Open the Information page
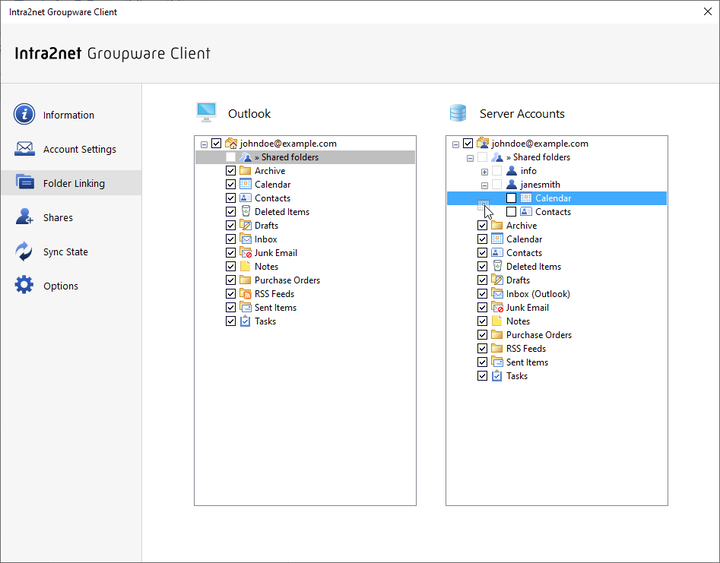 (x=71, y=114)
